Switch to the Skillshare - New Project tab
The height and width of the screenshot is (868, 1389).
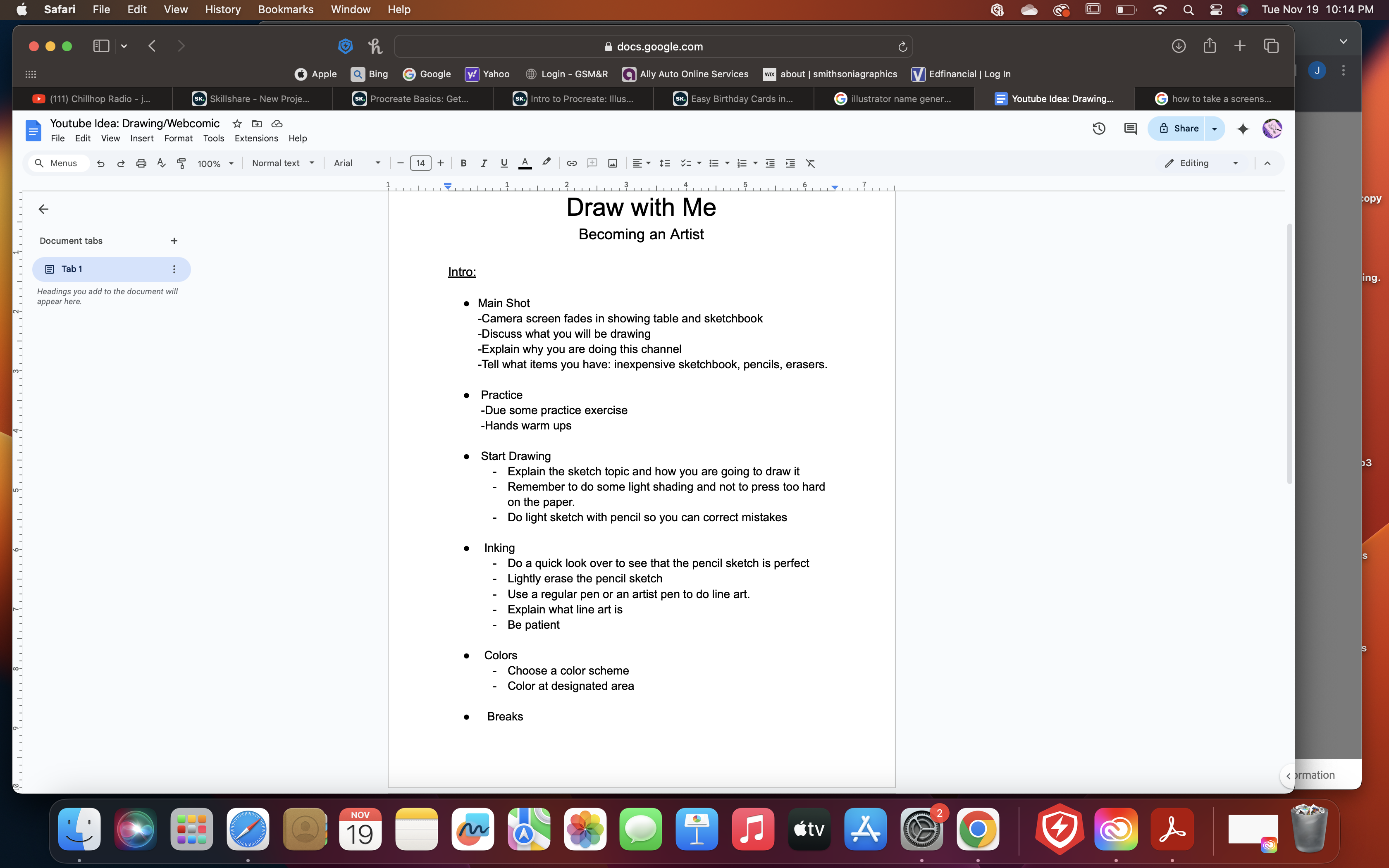point(252,99)
